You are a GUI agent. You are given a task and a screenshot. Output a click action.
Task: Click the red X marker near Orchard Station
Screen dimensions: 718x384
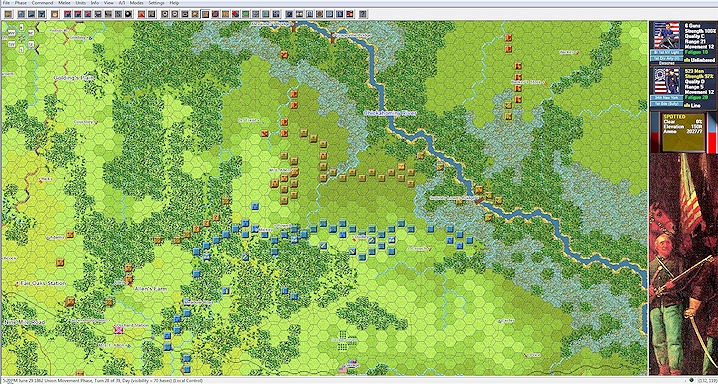click(x=119, y=330)
